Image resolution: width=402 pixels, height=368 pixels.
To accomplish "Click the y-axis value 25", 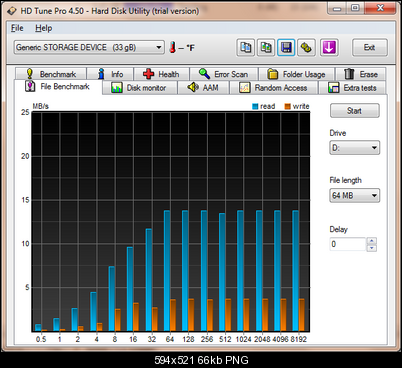I will tap(25, 112).
